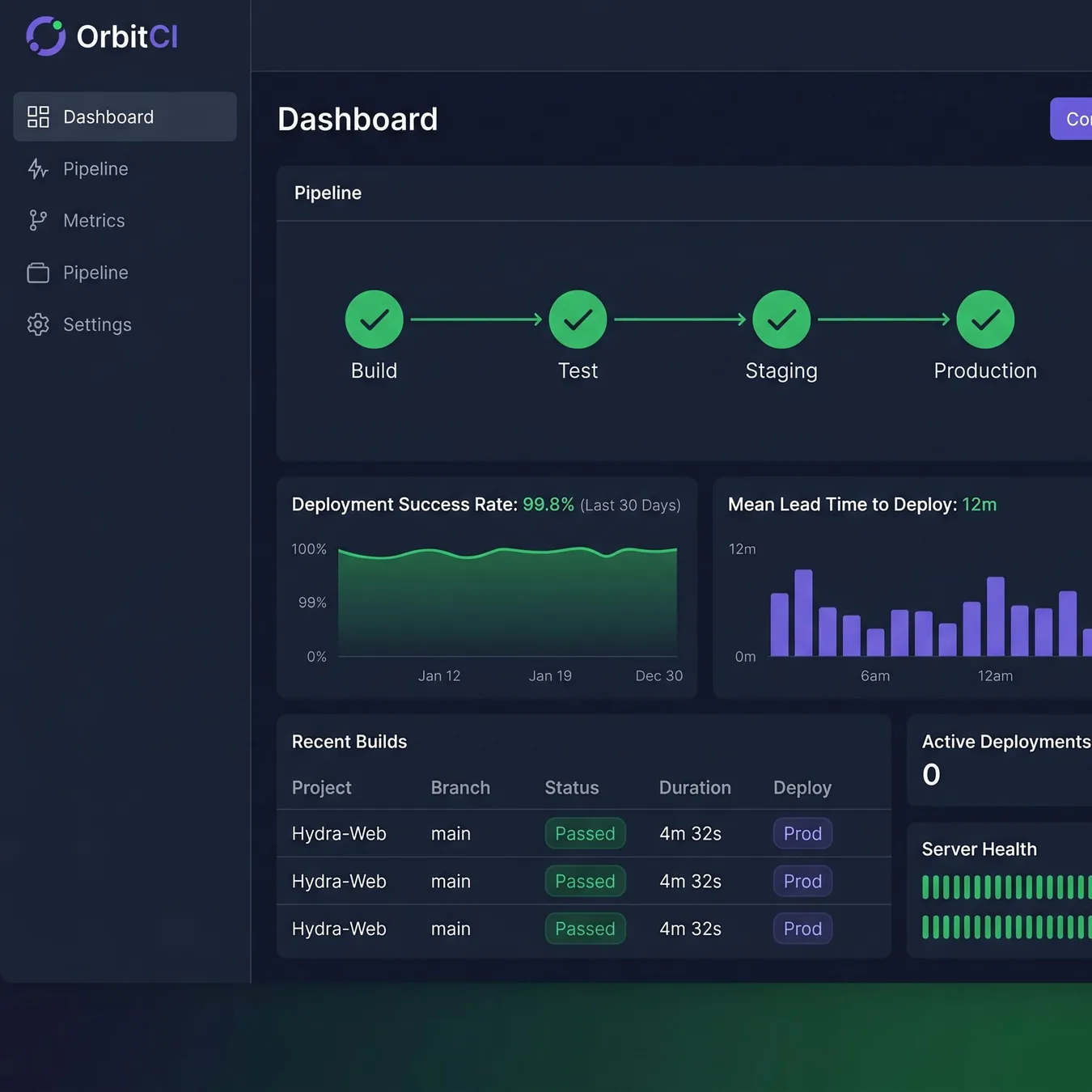Screen dimensions: 1092x1092
Task: Click the green success rate area chart
Action: [507, 603]
